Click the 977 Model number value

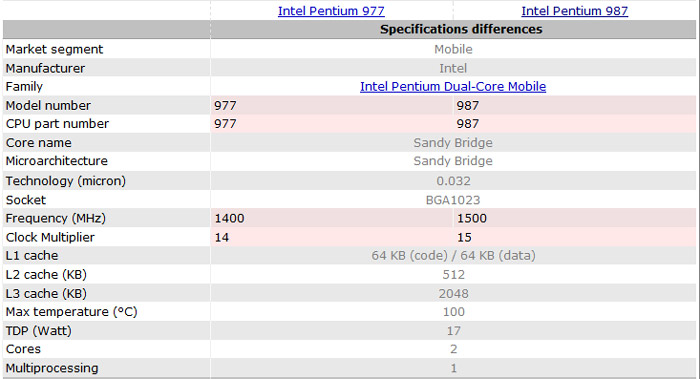[225, 106]
